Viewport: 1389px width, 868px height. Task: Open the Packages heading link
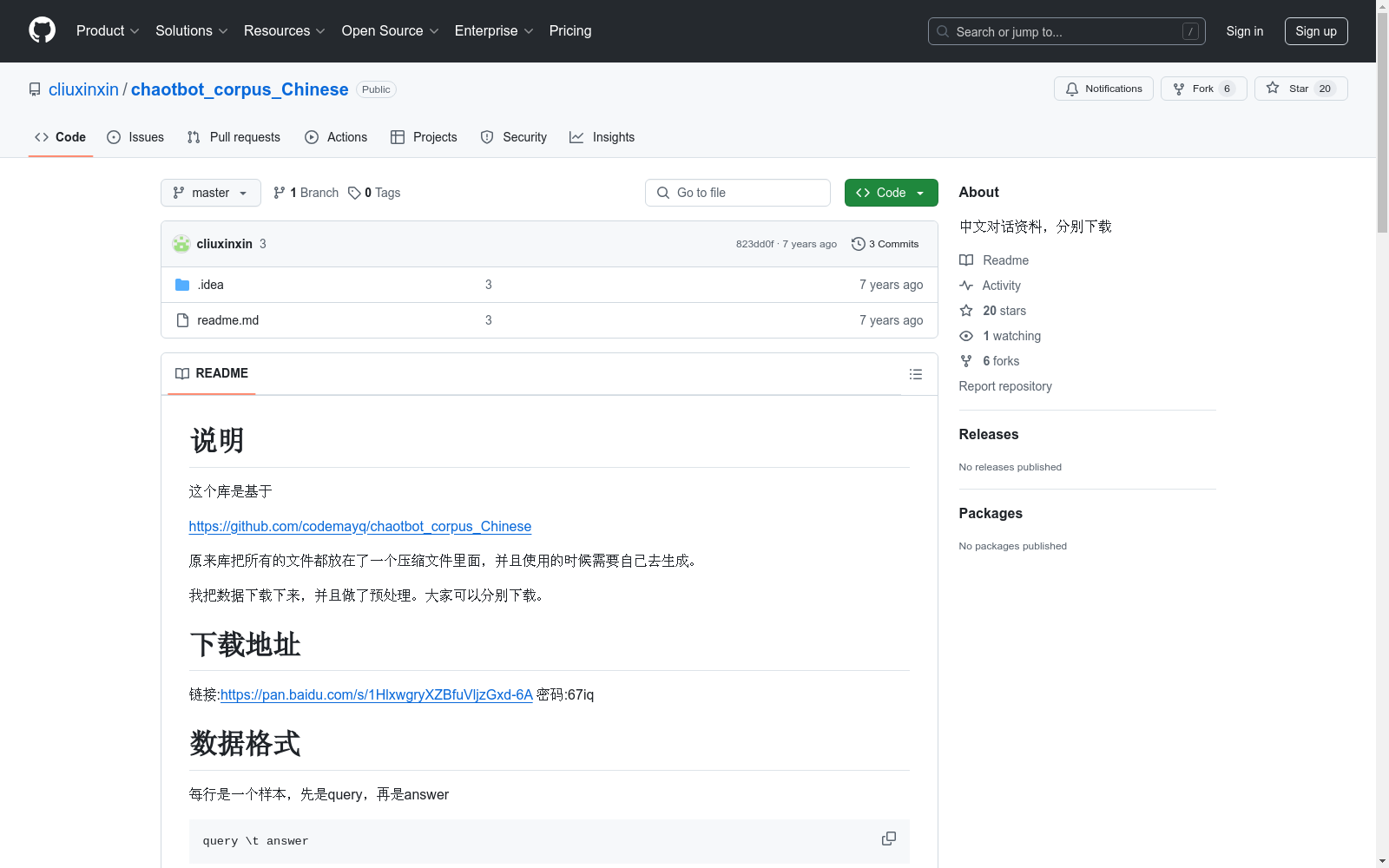[x=991, y=513]
